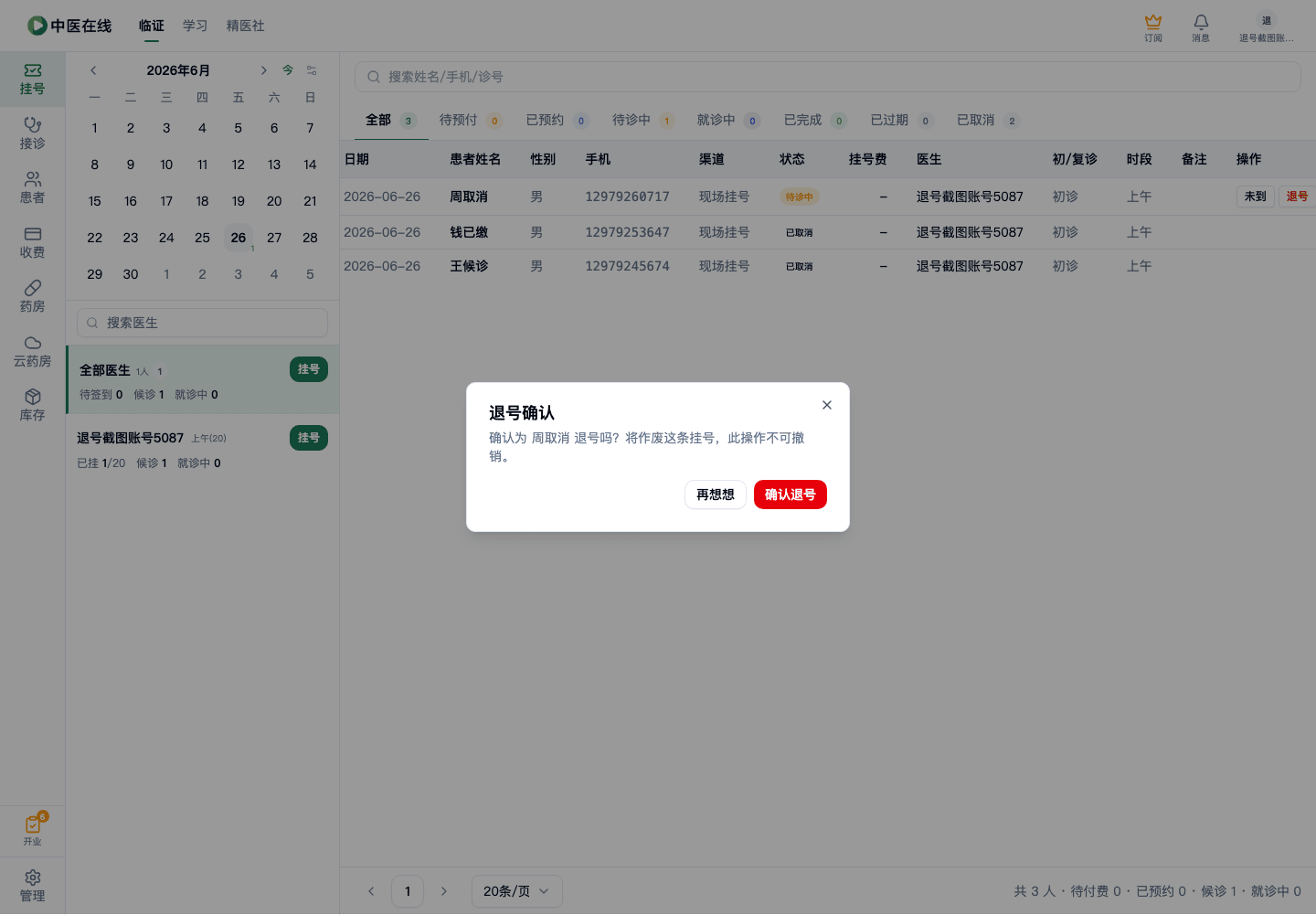Image resolution: width=1316 pixels, height=915 pixels.
Task: Open the 药房 pharmacy sidebar icon
Action: [32, 296]
